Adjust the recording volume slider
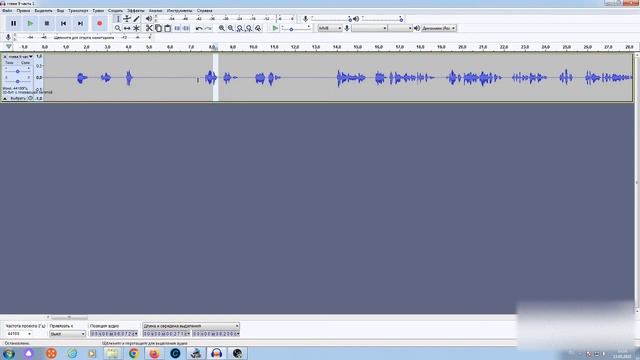The image size is (640, 360). click(x=331, y=19)
